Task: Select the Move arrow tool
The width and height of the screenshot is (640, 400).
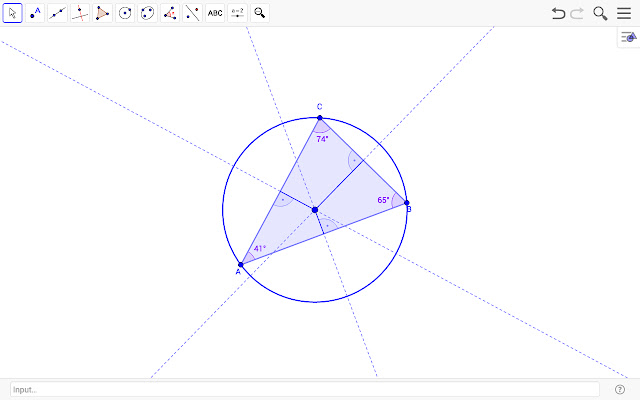Action: pos(12,13)
